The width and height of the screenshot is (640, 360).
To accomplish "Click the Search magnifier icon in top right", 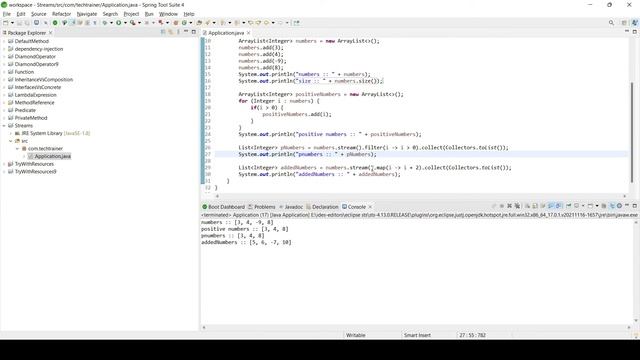I will pos(611,23).
